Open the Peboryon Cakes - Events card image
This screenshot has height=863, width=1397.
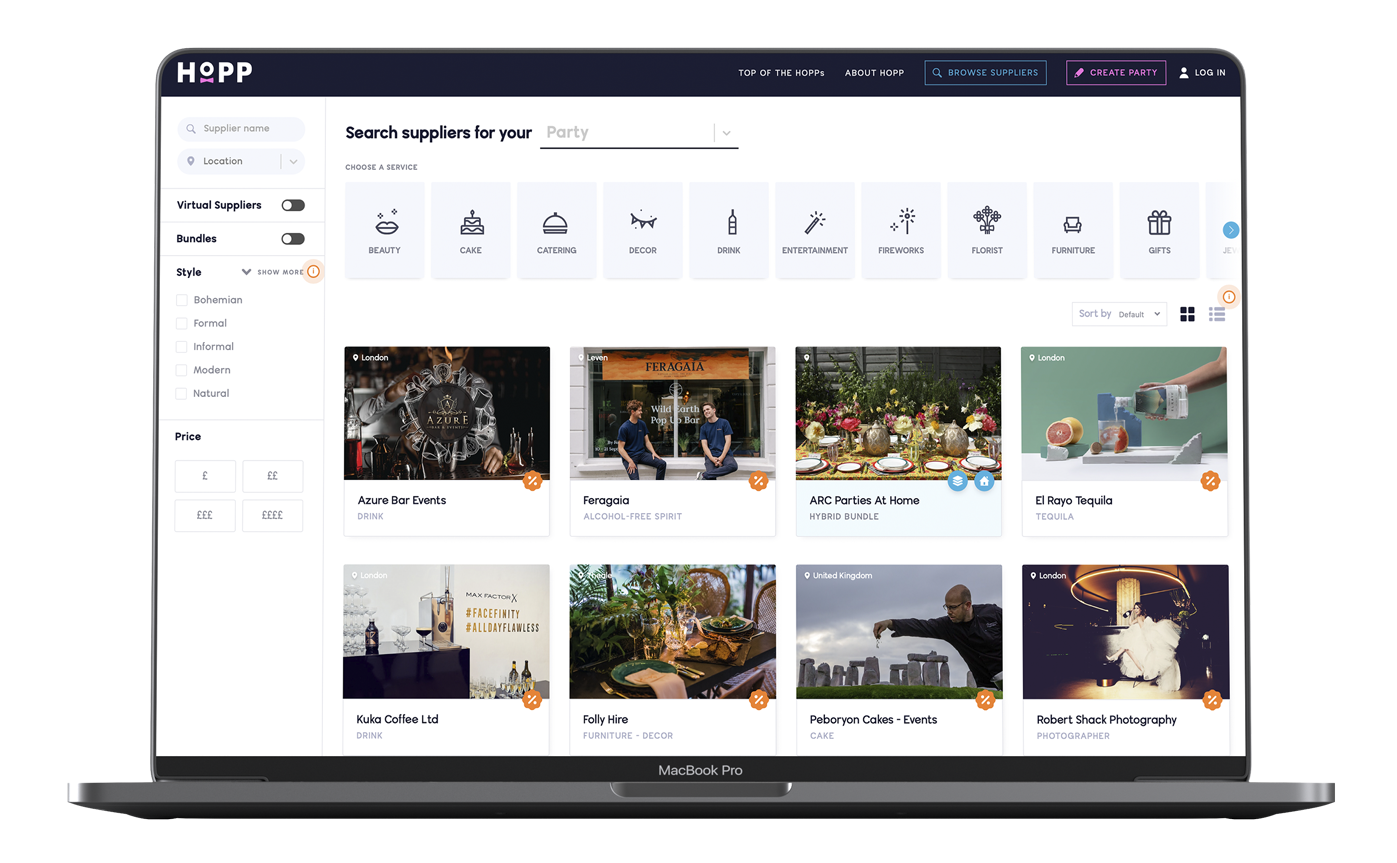[899, 632]
